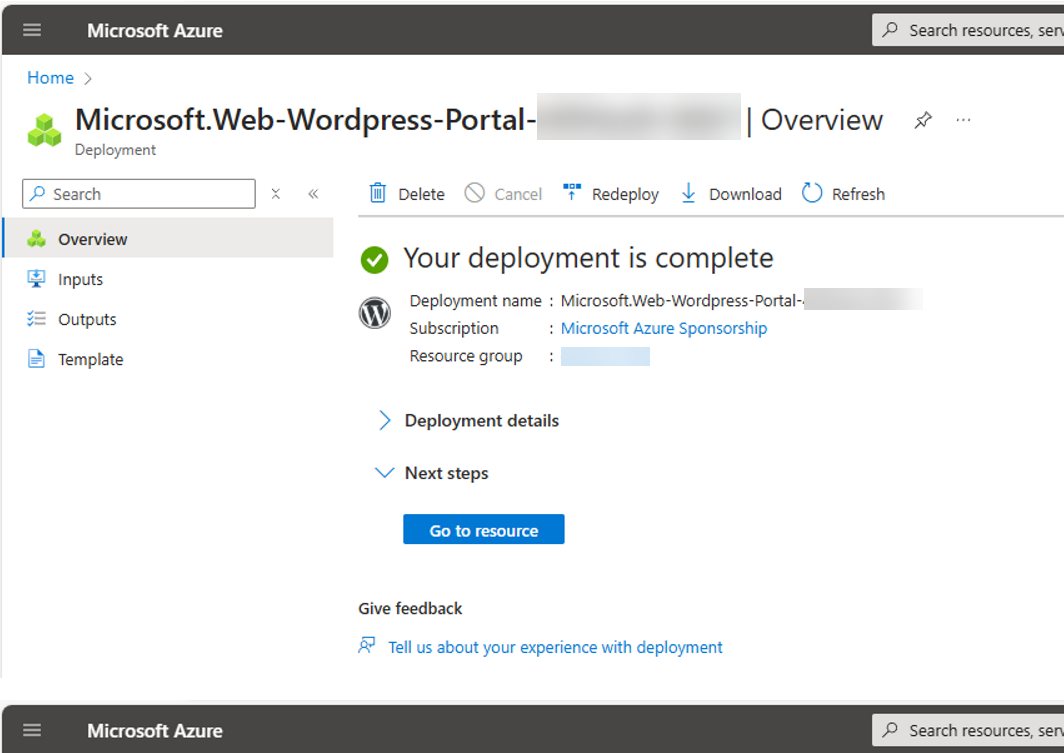Screen dimensions: 1064x753
Task: Clear the sidebar search with the X icon
Action: pyautogui.click(x=276, y=194)
